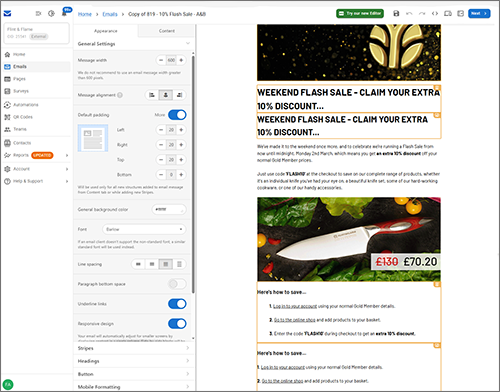
Task: Toggle the Default padding More switch
Action: pos(177,115)
